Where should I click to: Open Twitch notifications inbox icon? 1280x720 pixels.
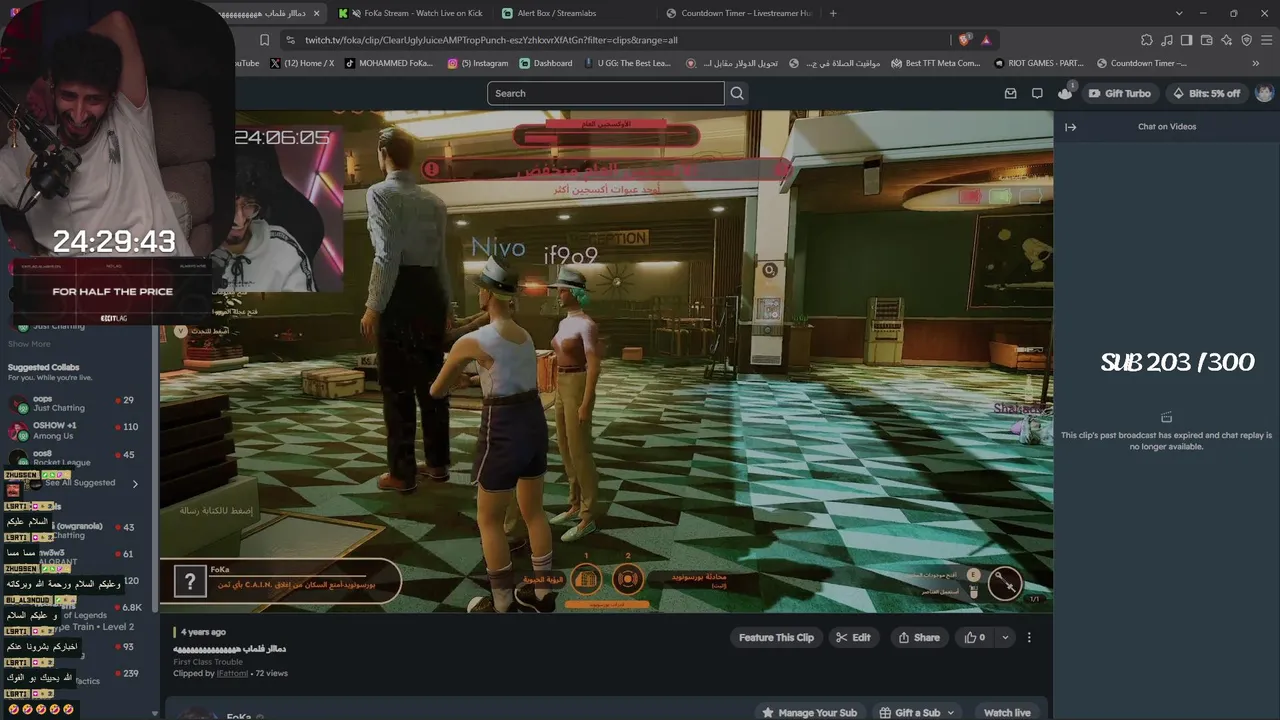(x=1010, y=93)
